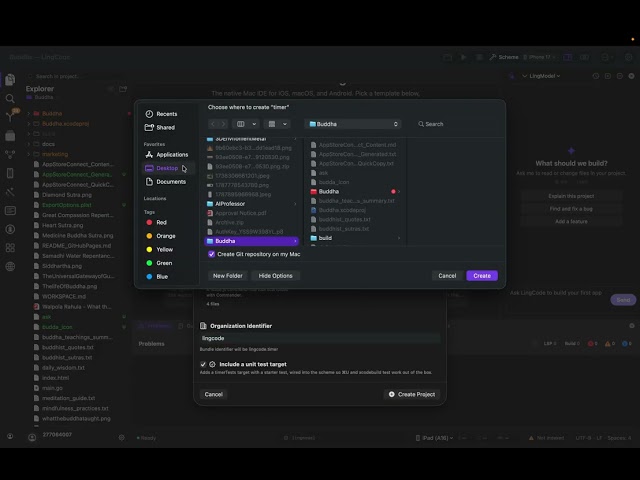This screenshot has height=480, width=640.
Task: Open source control branch icon with badge
Action: tap(11, 116)
